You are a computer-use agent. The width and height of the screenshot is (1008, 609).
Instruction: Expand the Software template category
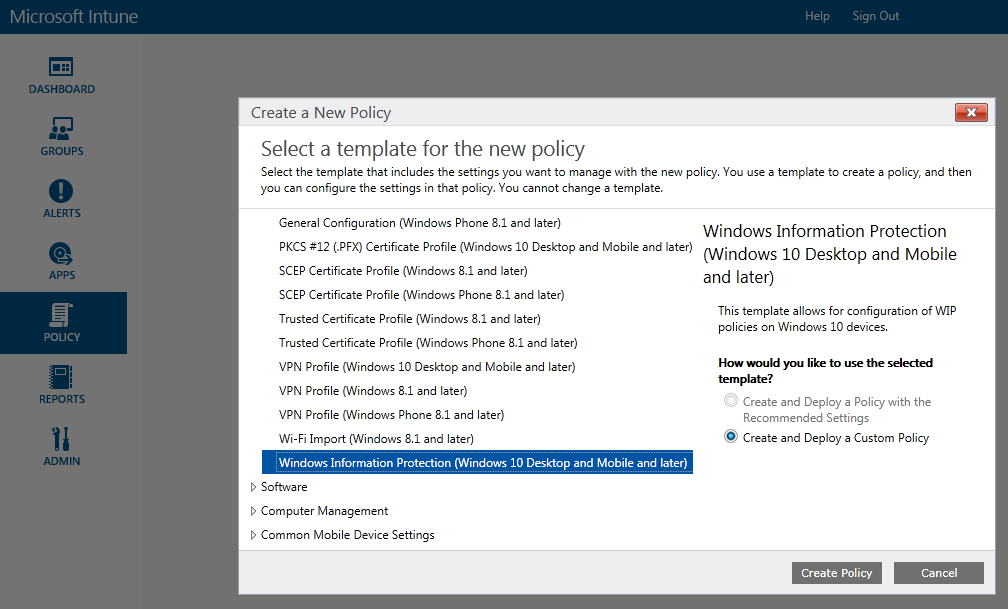pos(254,487)
